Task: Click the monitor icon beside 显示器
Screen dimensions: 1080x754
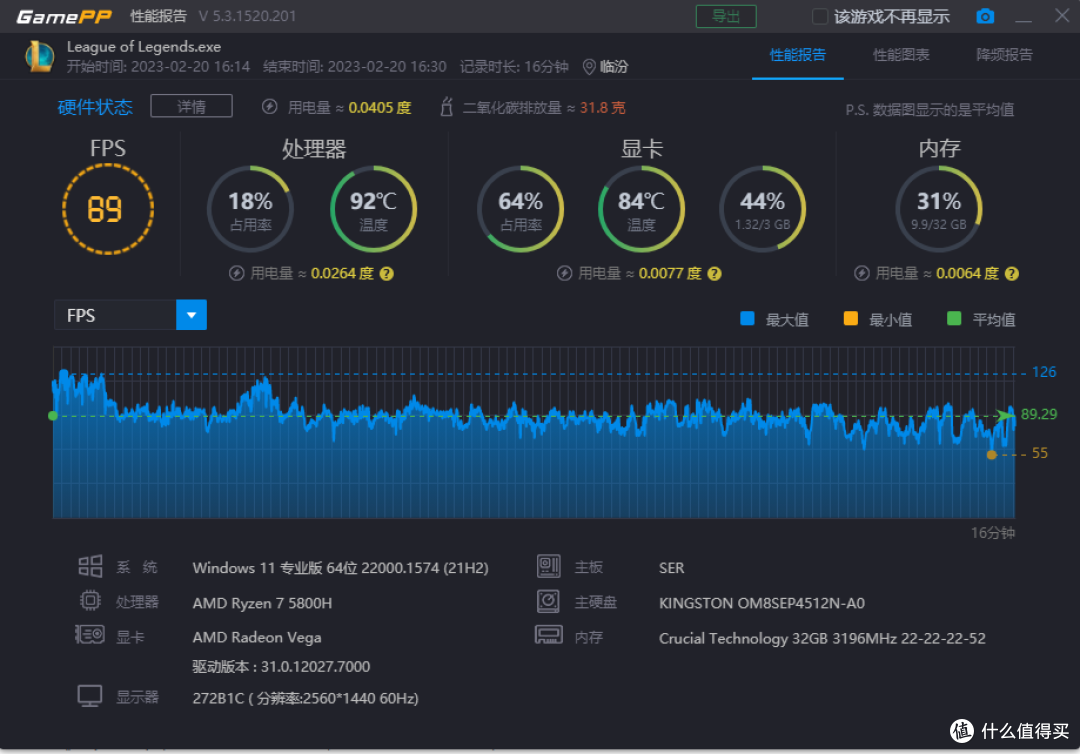Action: tap(90, 696)
